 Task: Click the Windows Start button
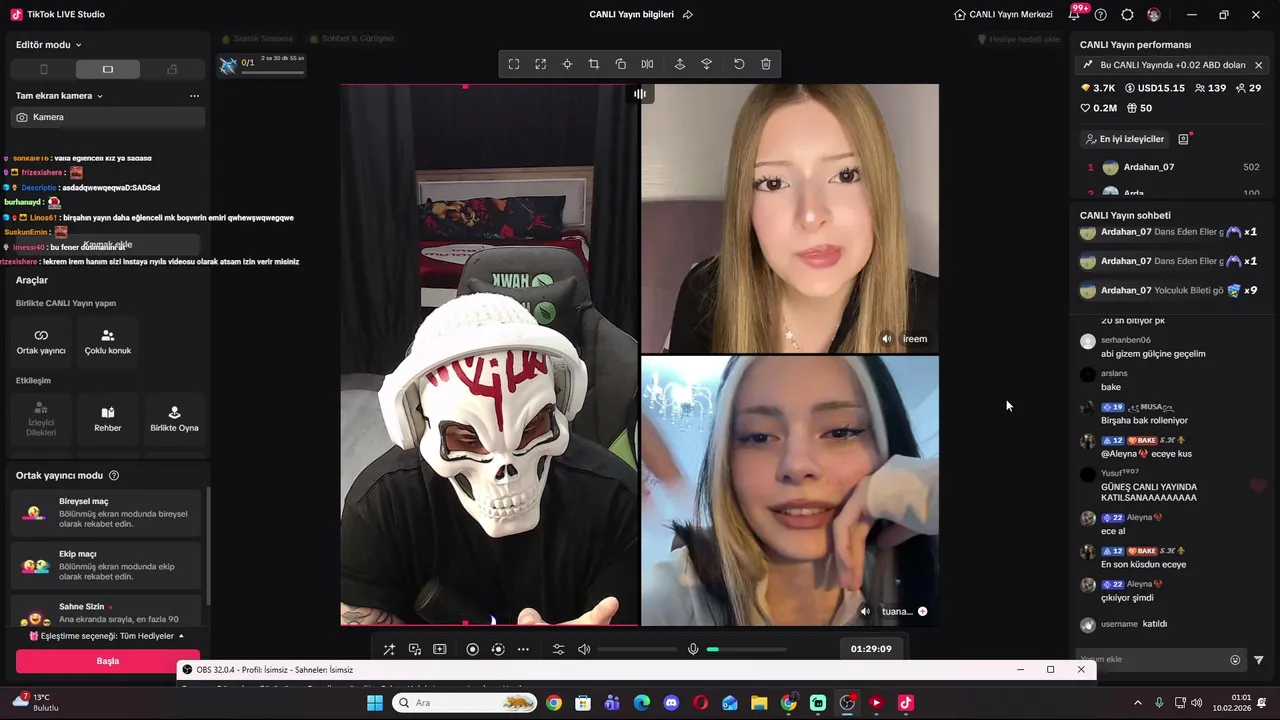tap(375, 703)
